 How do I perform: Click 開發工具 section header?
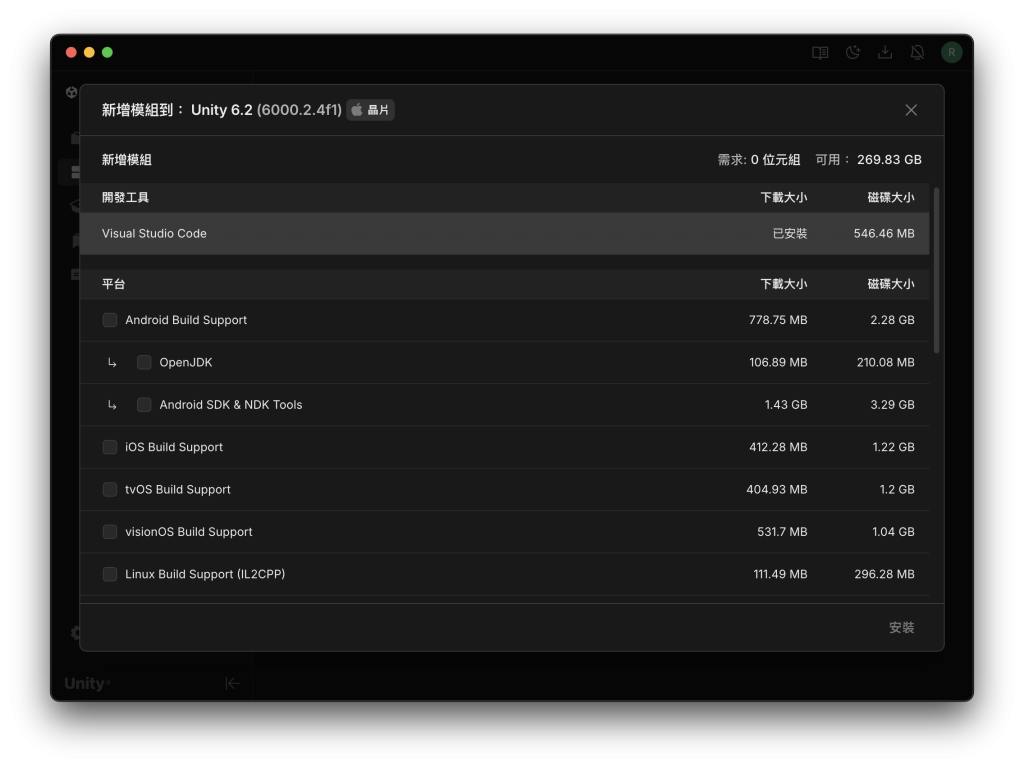[125, 197]
